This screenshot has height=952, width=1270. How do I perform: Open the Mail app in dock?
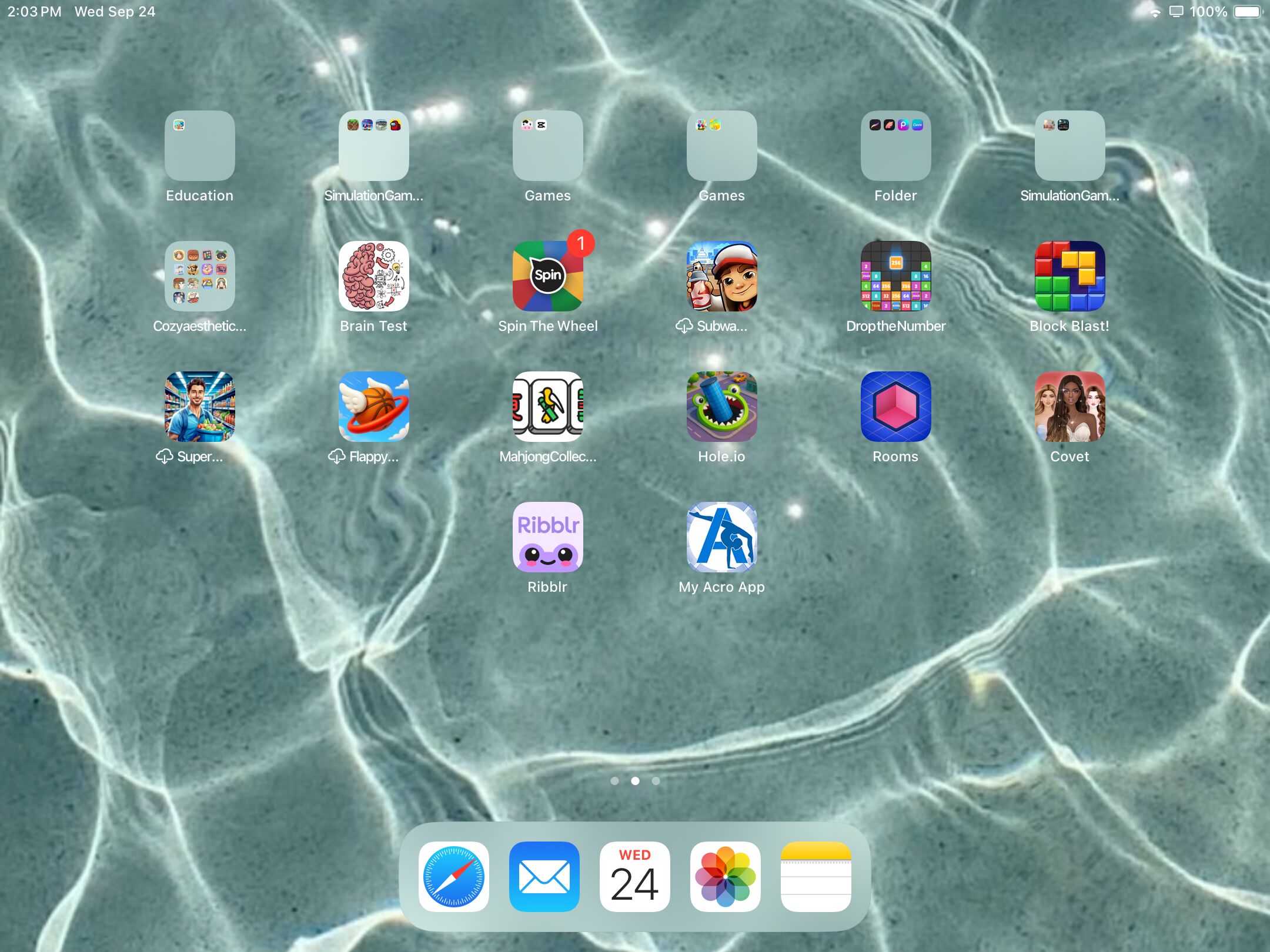tap(544, 877)
